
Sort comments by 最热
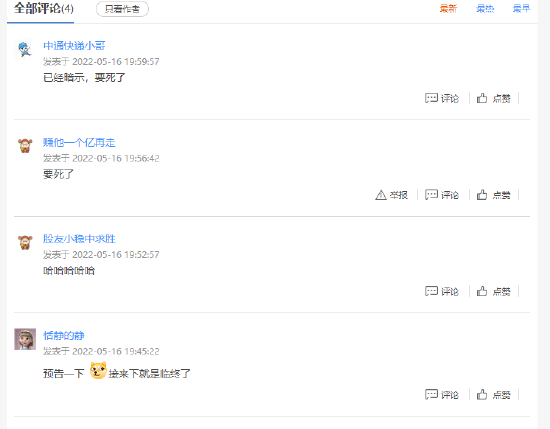tap(485, 8)
